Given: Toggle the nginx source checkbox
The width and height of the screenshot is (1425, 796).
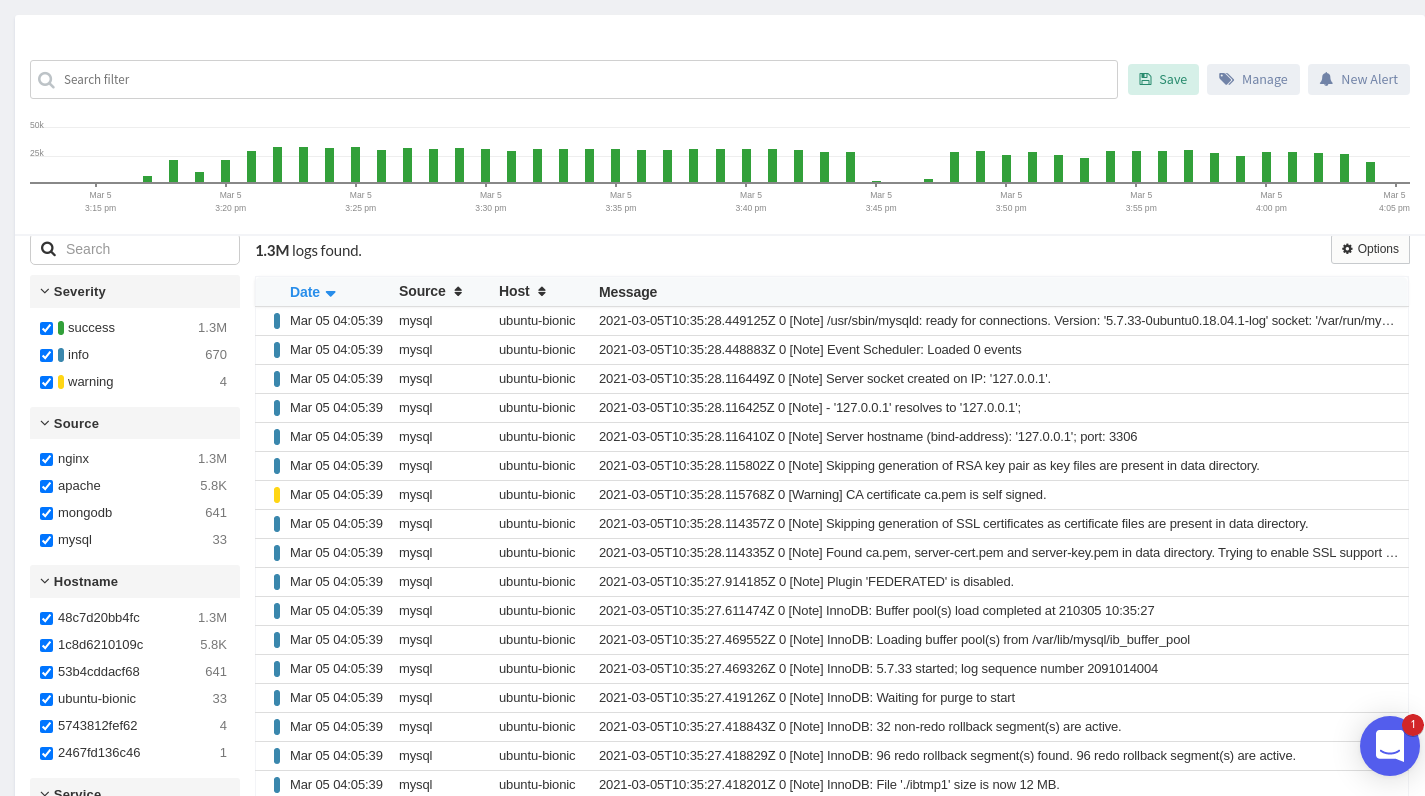Looking at the screenshot, I should pyautogui.click(x=46, y=459).
